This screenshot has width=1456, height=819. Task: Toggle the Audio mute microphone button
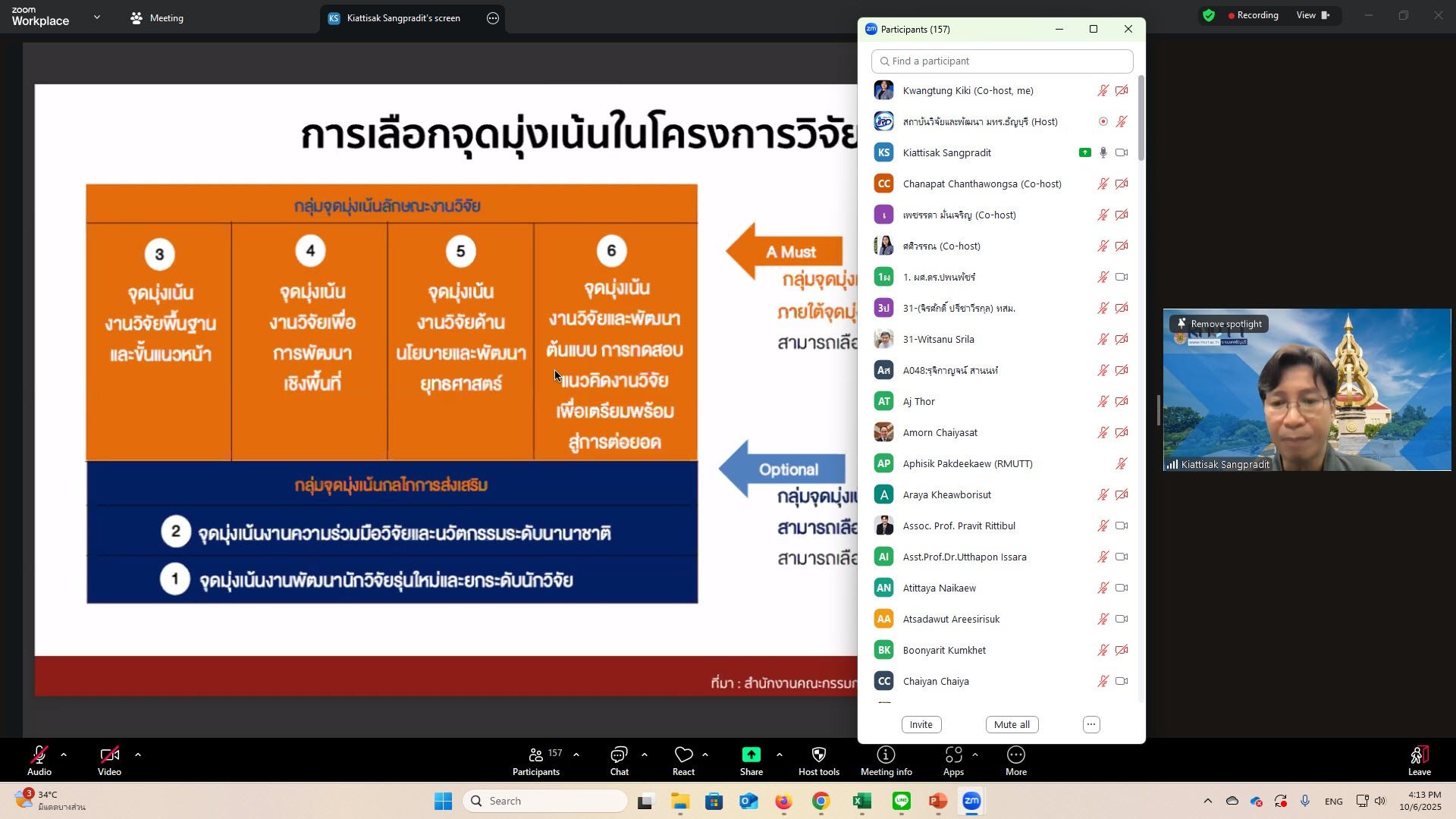(39, 755)
